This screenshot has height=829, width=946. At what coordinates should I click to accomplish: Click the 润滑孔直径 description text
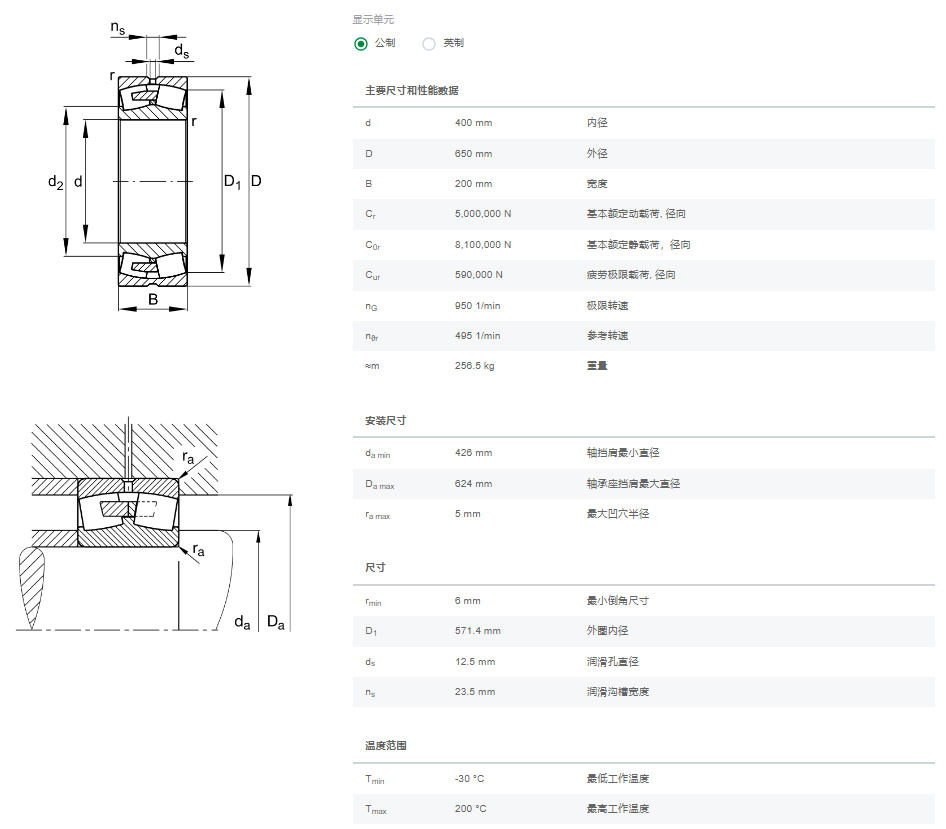point(612,662)
